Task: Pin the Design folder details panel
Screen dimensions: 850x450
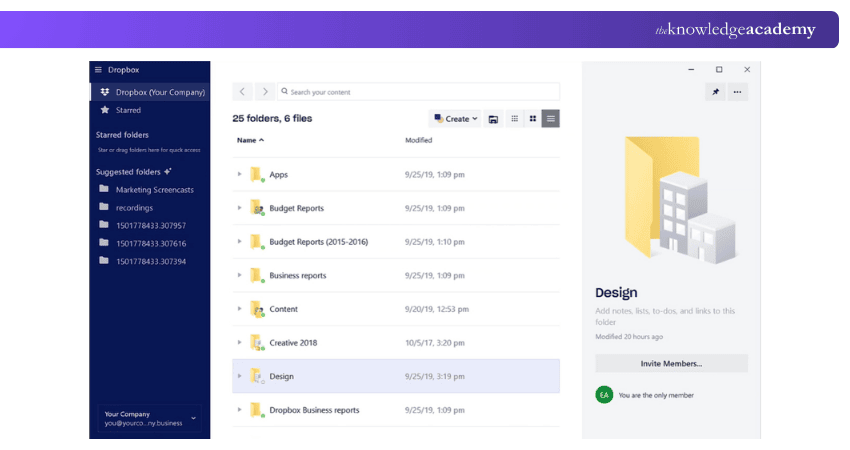Action: point(715,92)
